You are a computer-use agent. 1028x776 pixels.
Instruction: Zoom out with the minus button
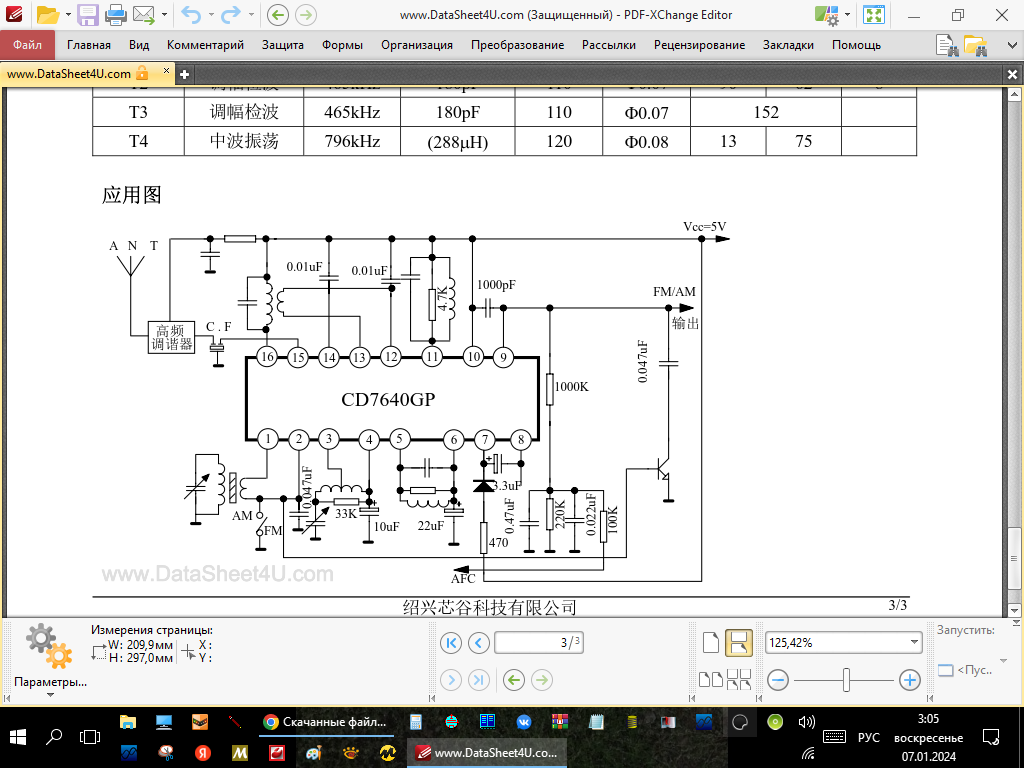(x=778, y=680)
